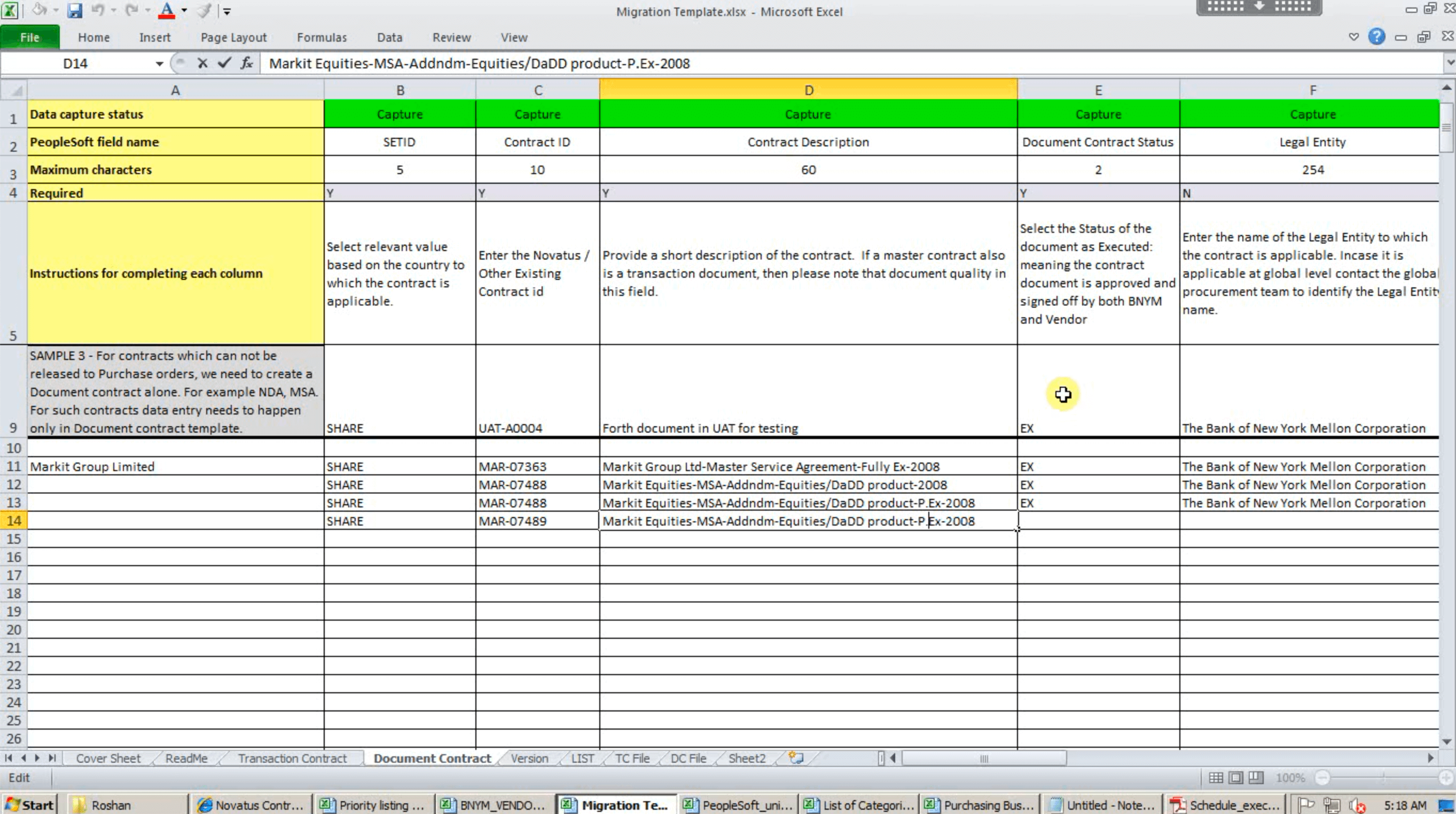The image size is (1456, 814).
Task: Select the Formulas ribbon tab
Action: tap(321, 37)
